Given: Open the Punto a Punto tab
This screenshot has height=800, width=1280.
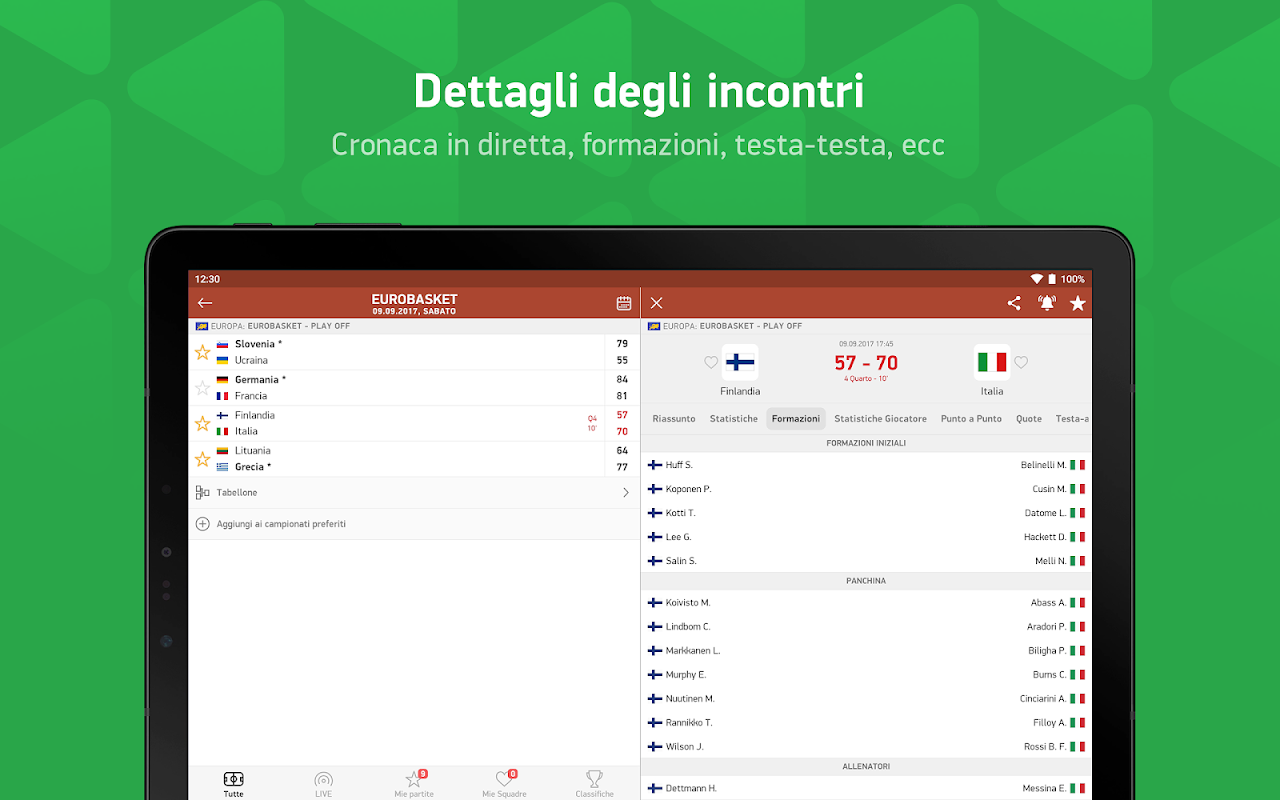Looking at the screenshot, I should click(x=971, y=418).
